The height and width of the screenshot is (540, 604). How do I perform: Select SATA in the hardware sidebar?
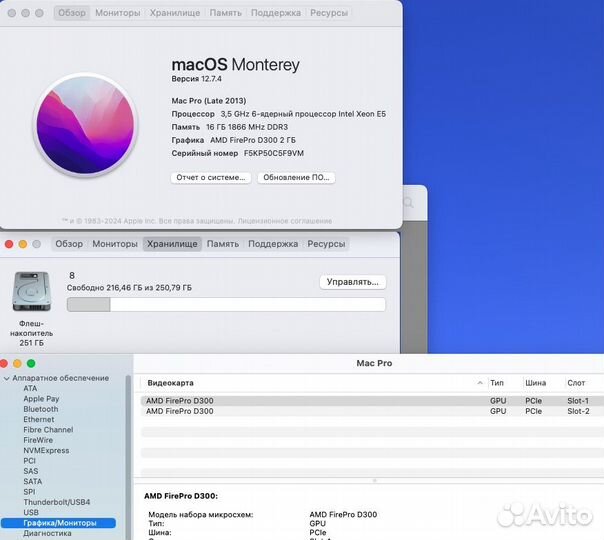[x=33, y=481]
